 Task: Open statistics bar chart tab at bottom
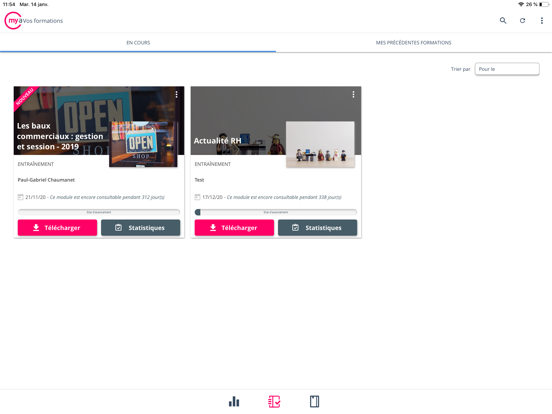[x=234, y=401]
